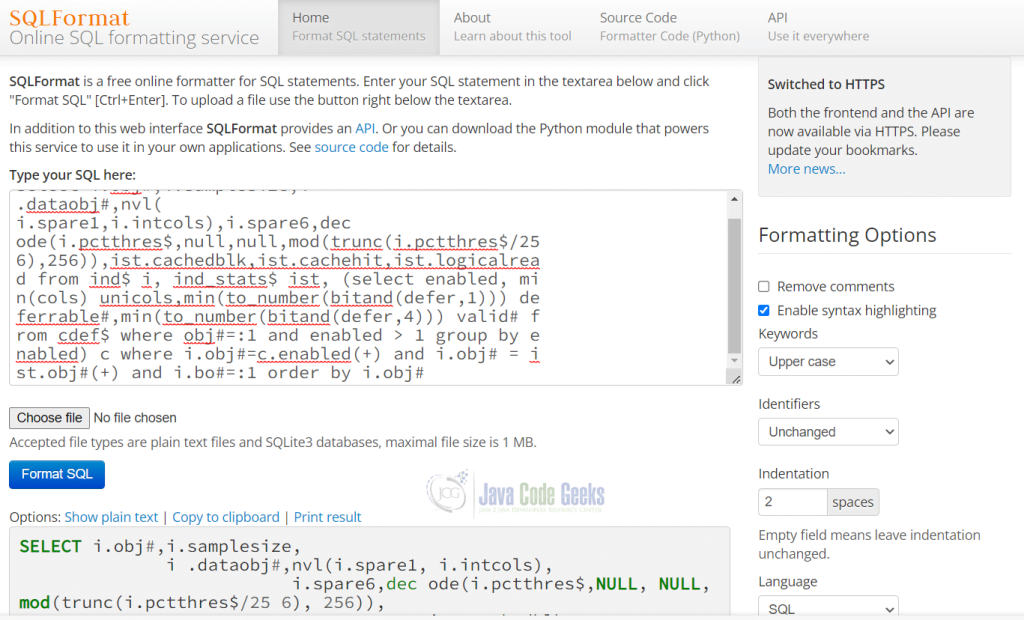Image resolution: width=1024 pixels, height=620 pixels.
Task: Toggle Enable syntax highlighting checkbox
Action: point(763,310)
